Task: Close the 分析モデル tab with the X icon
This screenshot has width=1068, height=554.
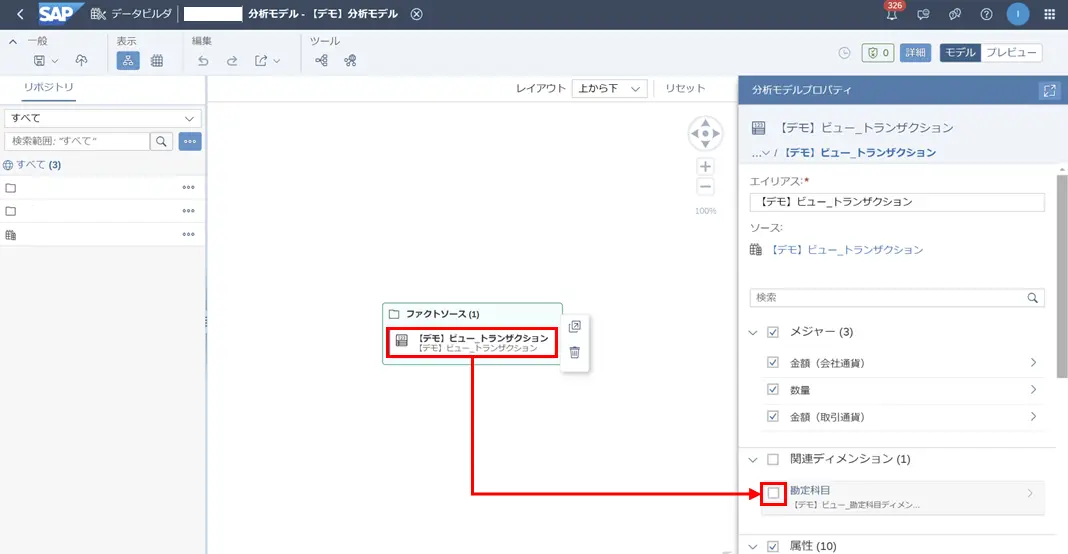Action: point(416,14)
